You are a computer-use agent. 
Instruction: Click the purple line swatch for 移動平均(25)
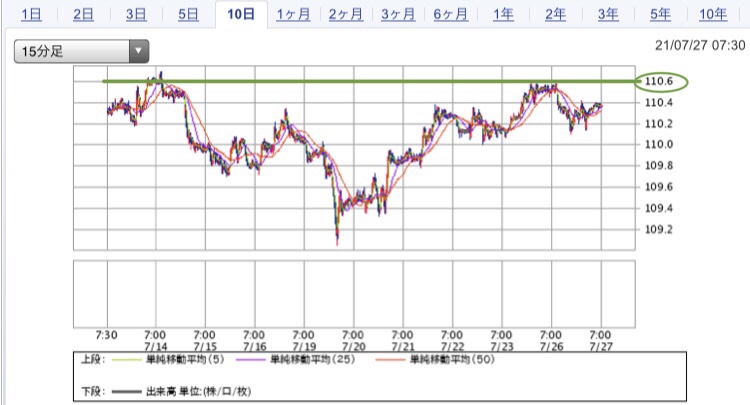coord(251,360)
